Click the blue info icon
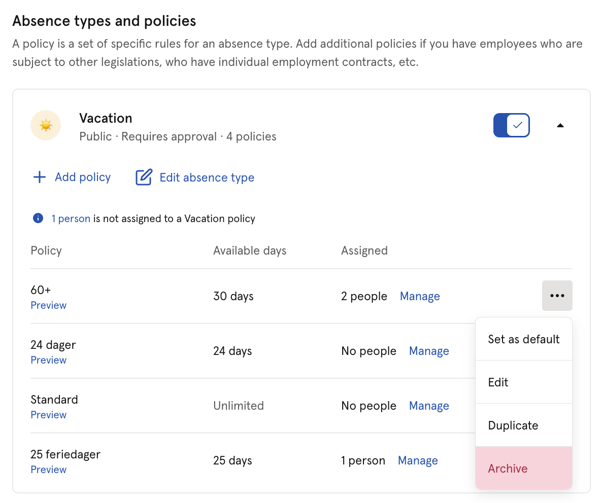The height and width of the screenshot is (503, 602). click(38, 218)
